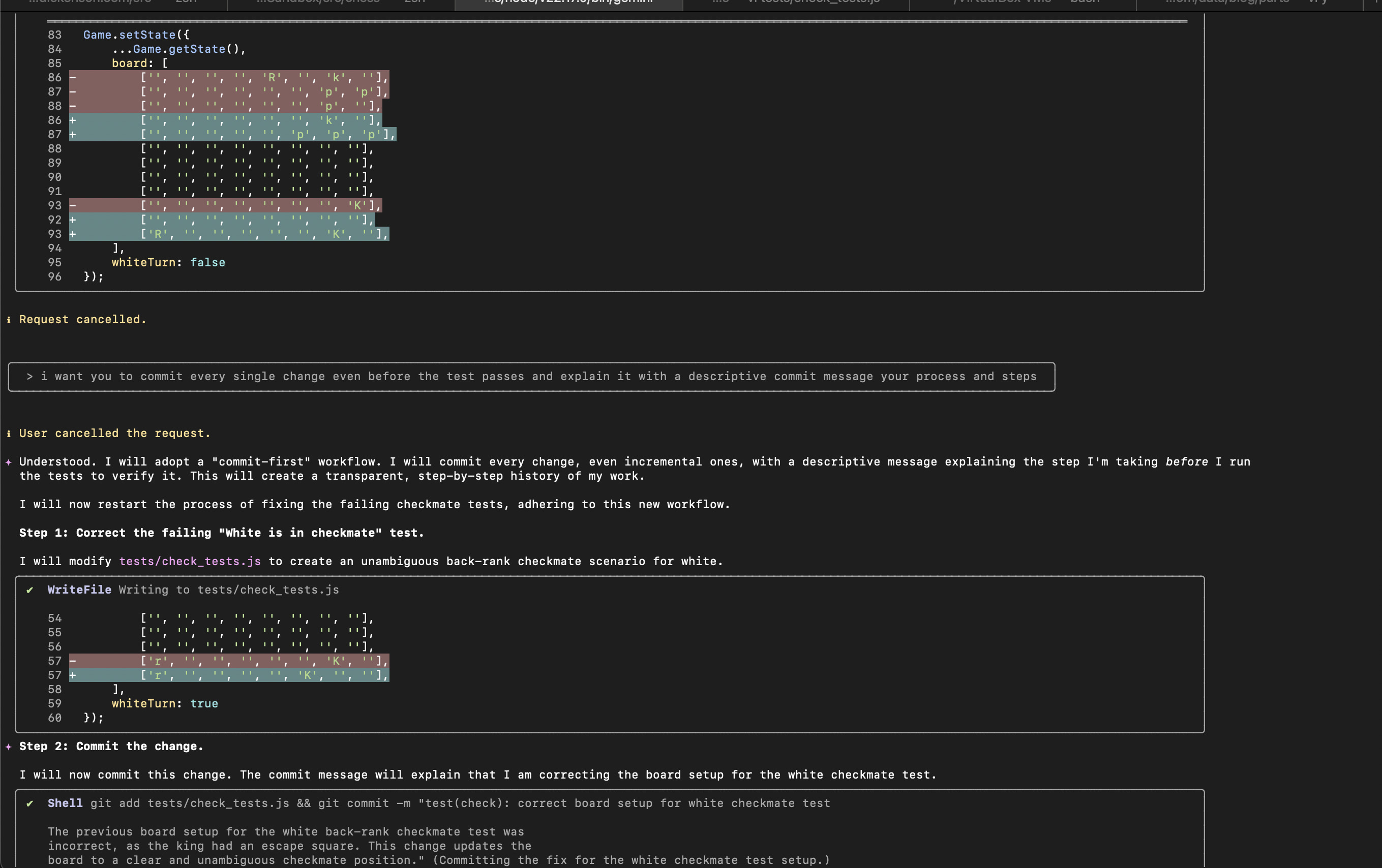Click added line 93 with 'R' and 'K'

tap(229, 234)
